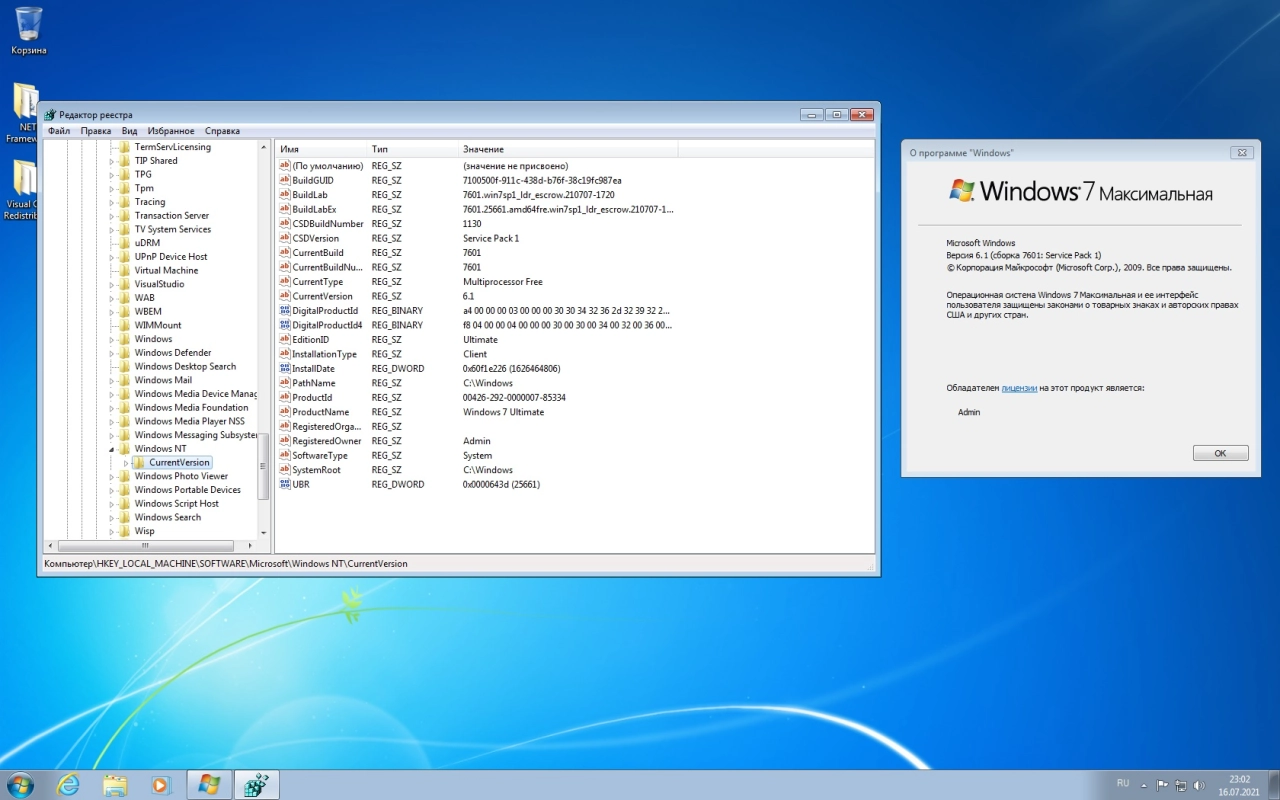Select the DigitalProductId4 binary value icon
1280x800 pixels.
click(284, 325)
